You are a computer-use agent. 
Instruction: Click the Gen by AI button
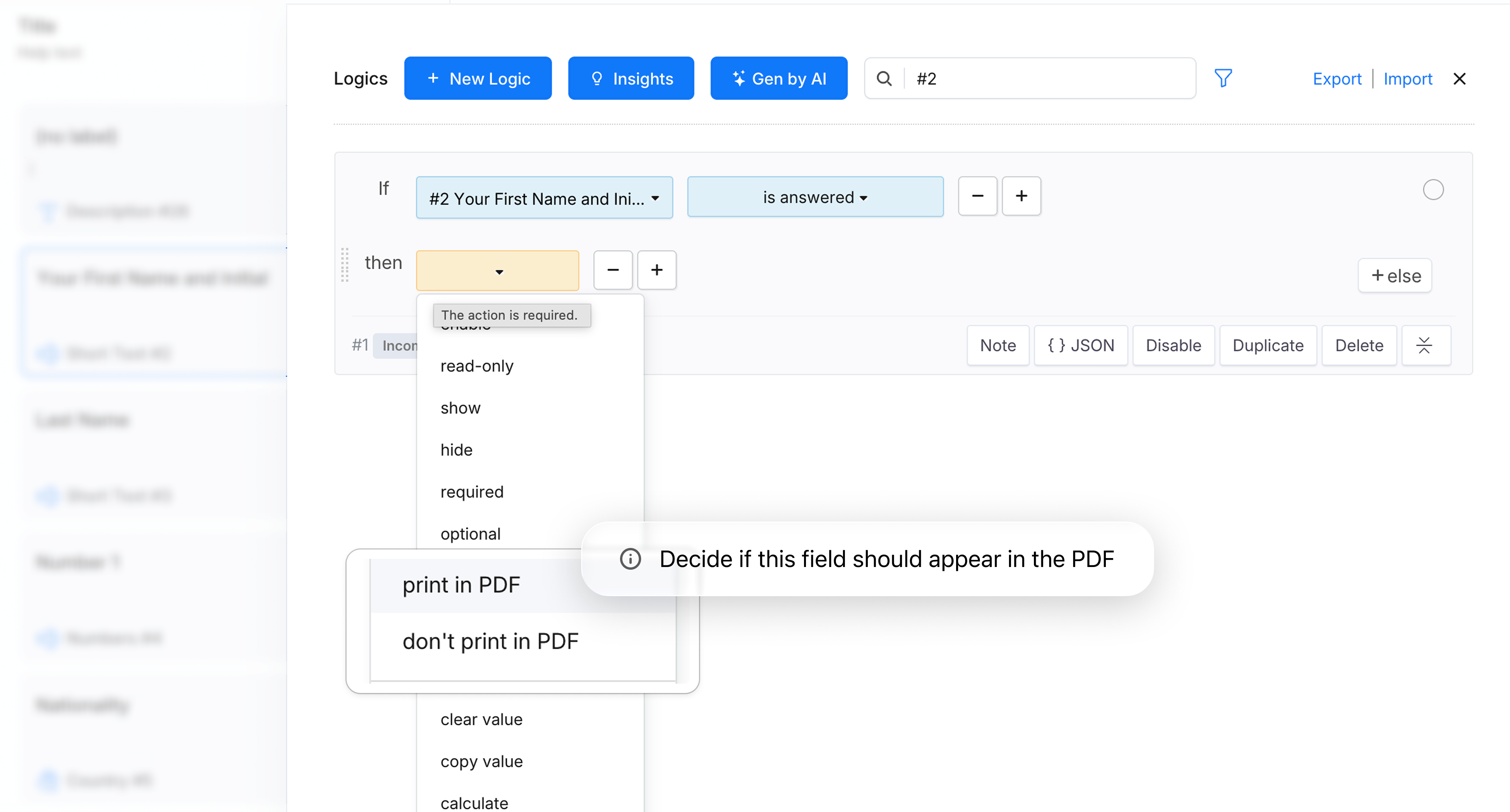(x=778, y=79)
